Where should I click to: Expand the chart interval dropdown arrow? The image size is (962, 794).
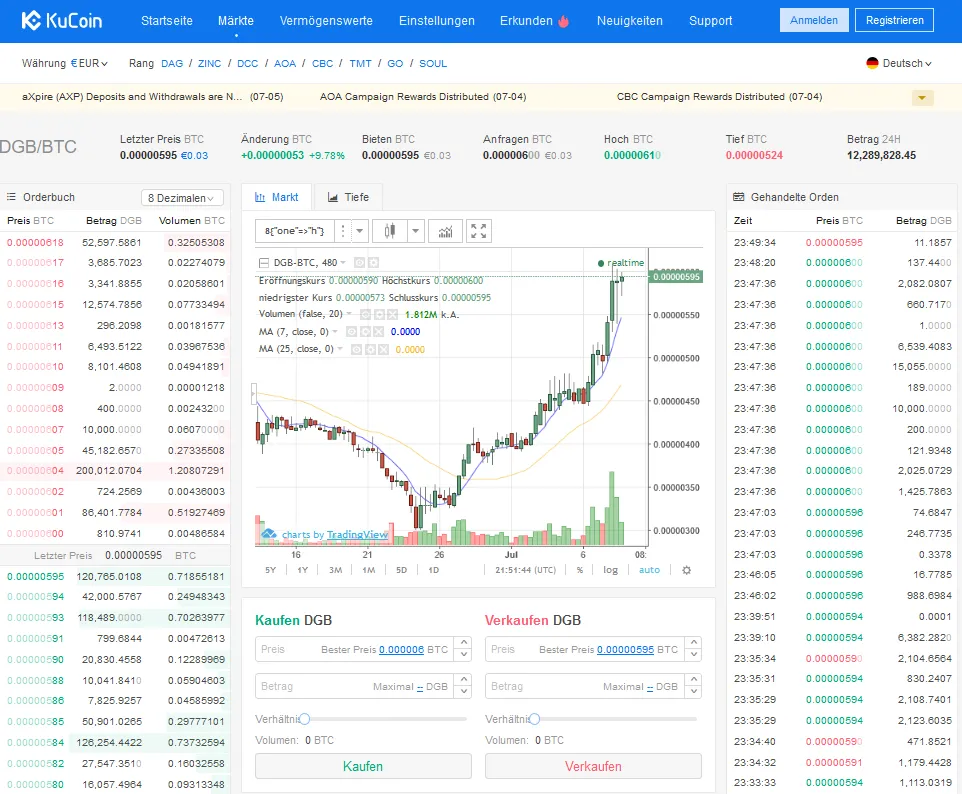(x=360, y=231)
